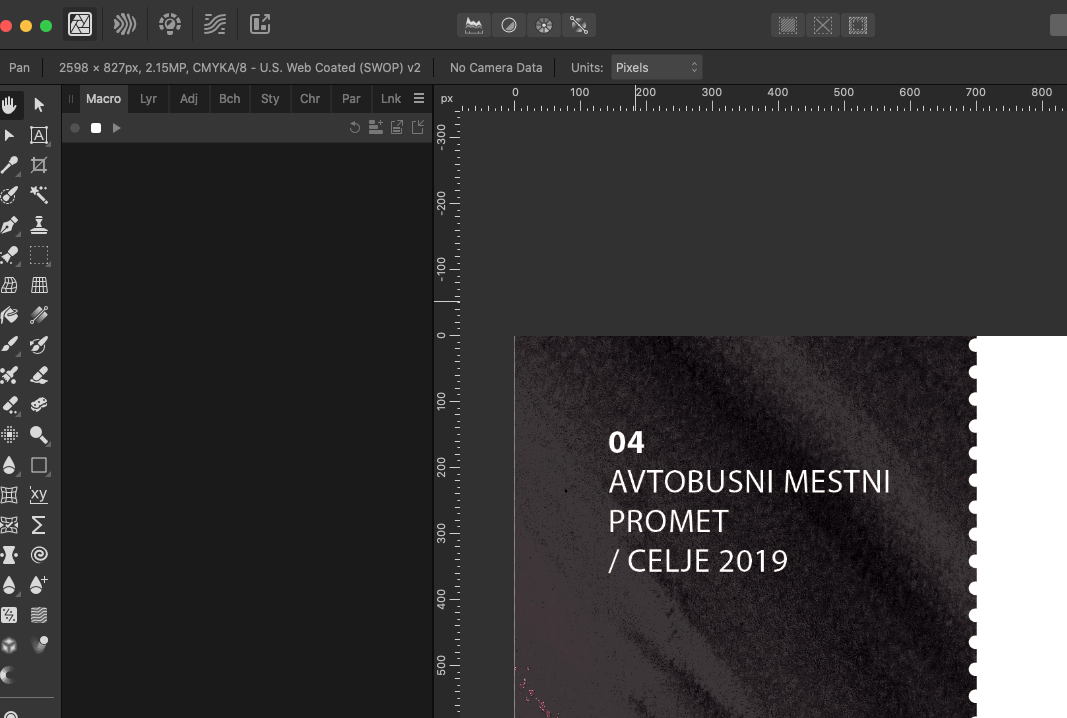This screenshot has height=718, width=1067.
Task: Apply Auto Levels from the toolbar
Action: point(474,26)
